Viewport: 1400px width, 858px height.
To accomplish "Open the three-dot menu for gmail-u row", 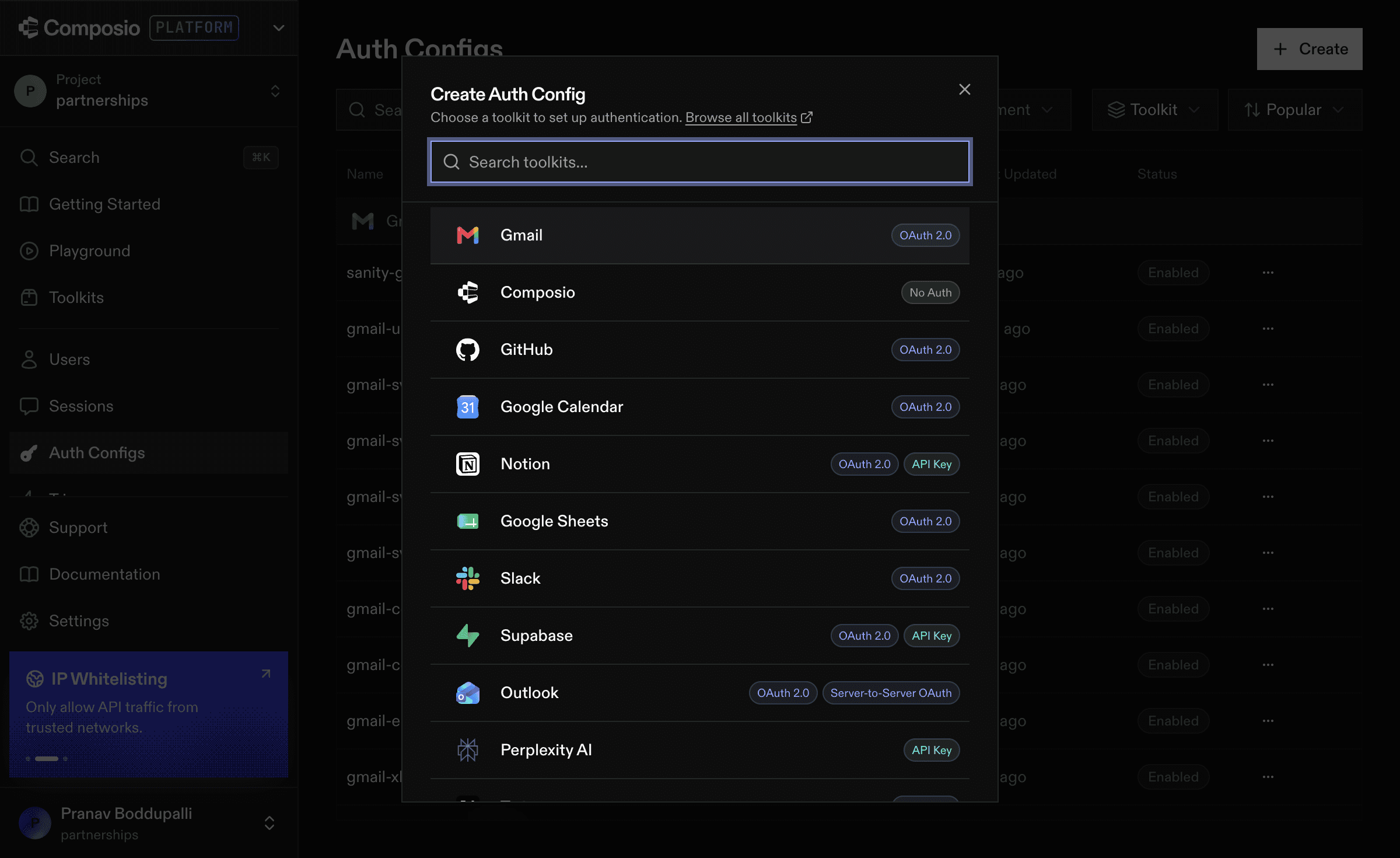I will [x=1268, y=329].
